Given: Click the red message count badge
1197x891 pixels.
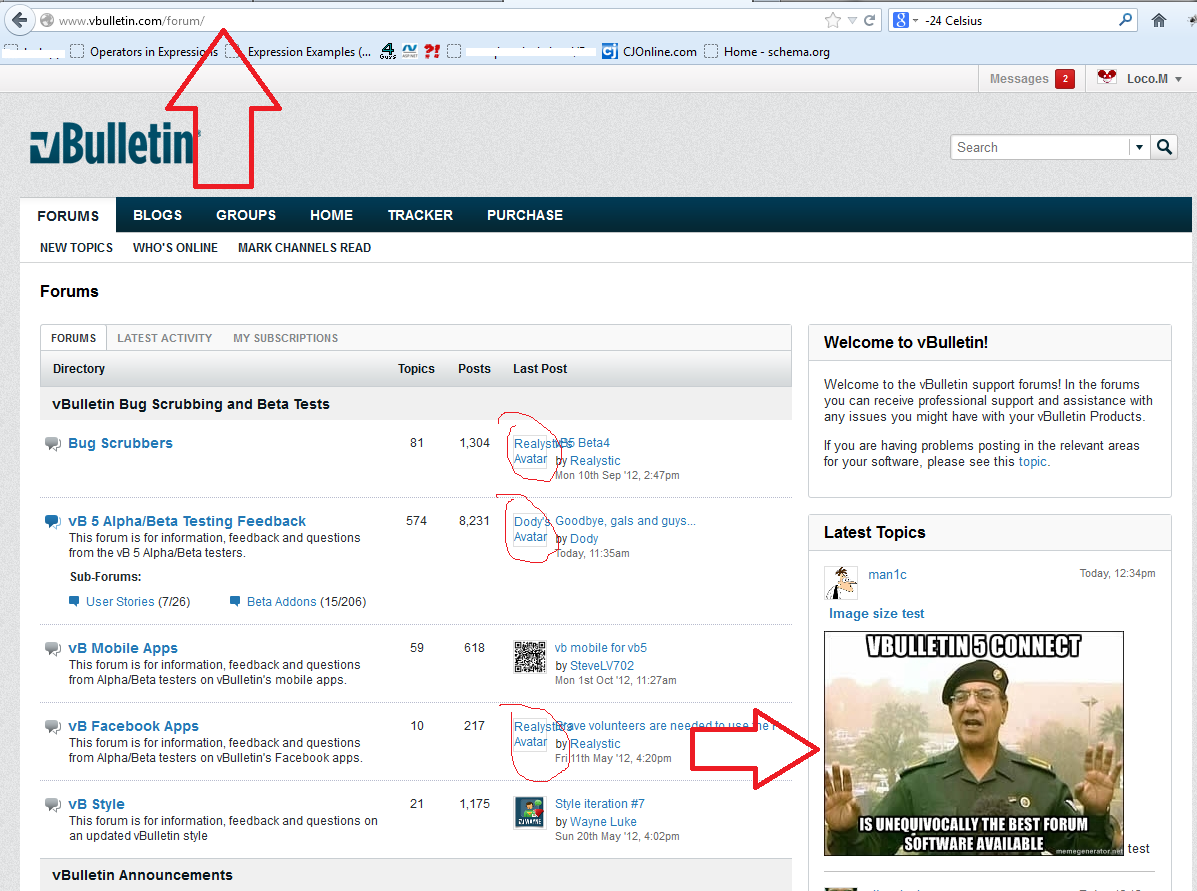Looking at the screenshot, I should pyautogui.click(x=1065, y=79).
